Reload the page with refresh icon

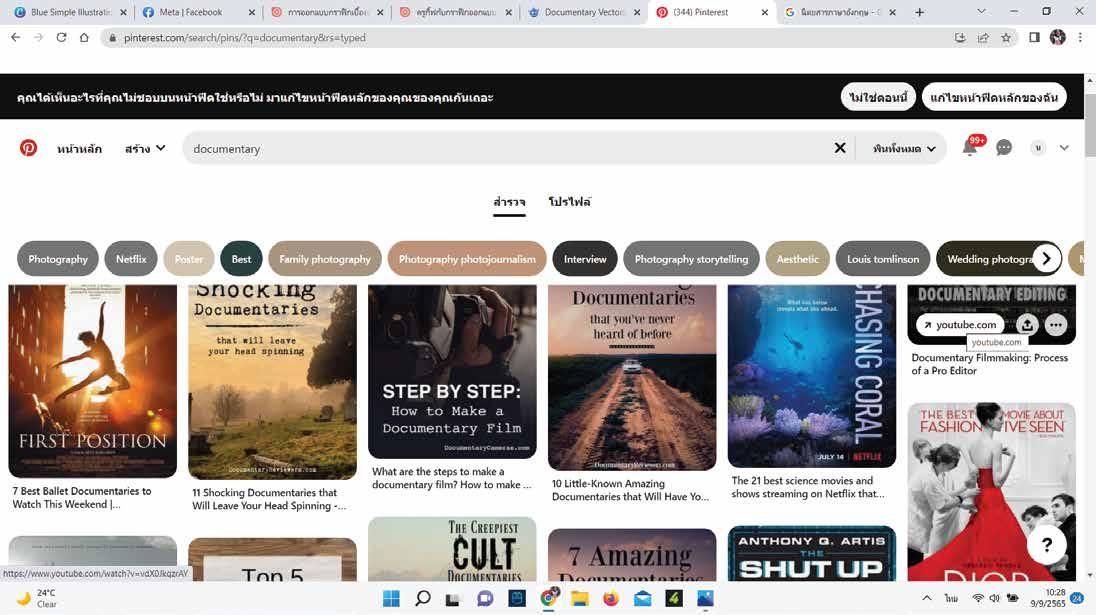tap(62, 38)
